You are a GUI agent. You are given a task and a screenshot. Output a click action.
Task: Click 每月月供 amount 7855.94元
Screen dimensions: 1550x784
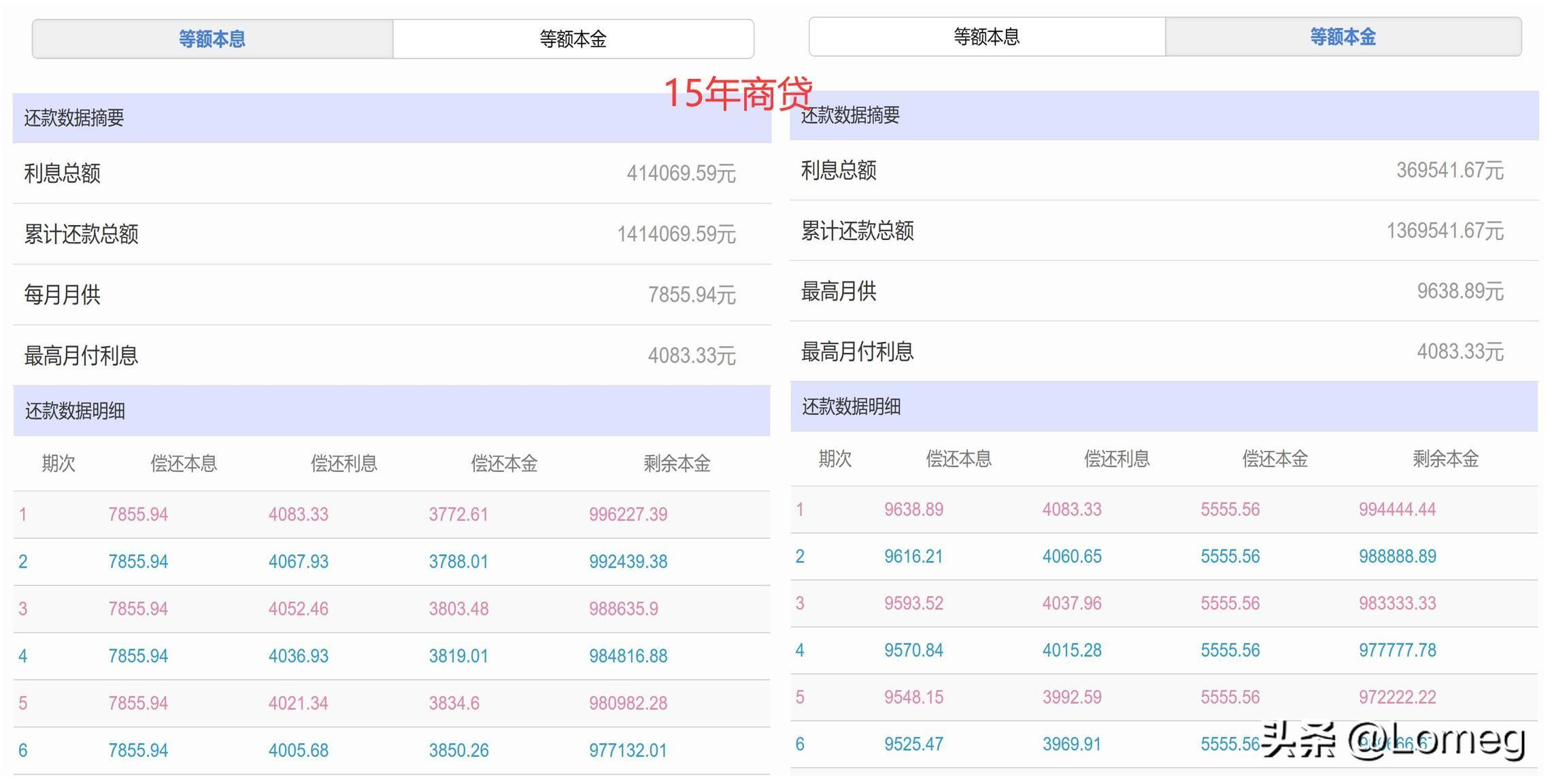click(x=690, y=294)
